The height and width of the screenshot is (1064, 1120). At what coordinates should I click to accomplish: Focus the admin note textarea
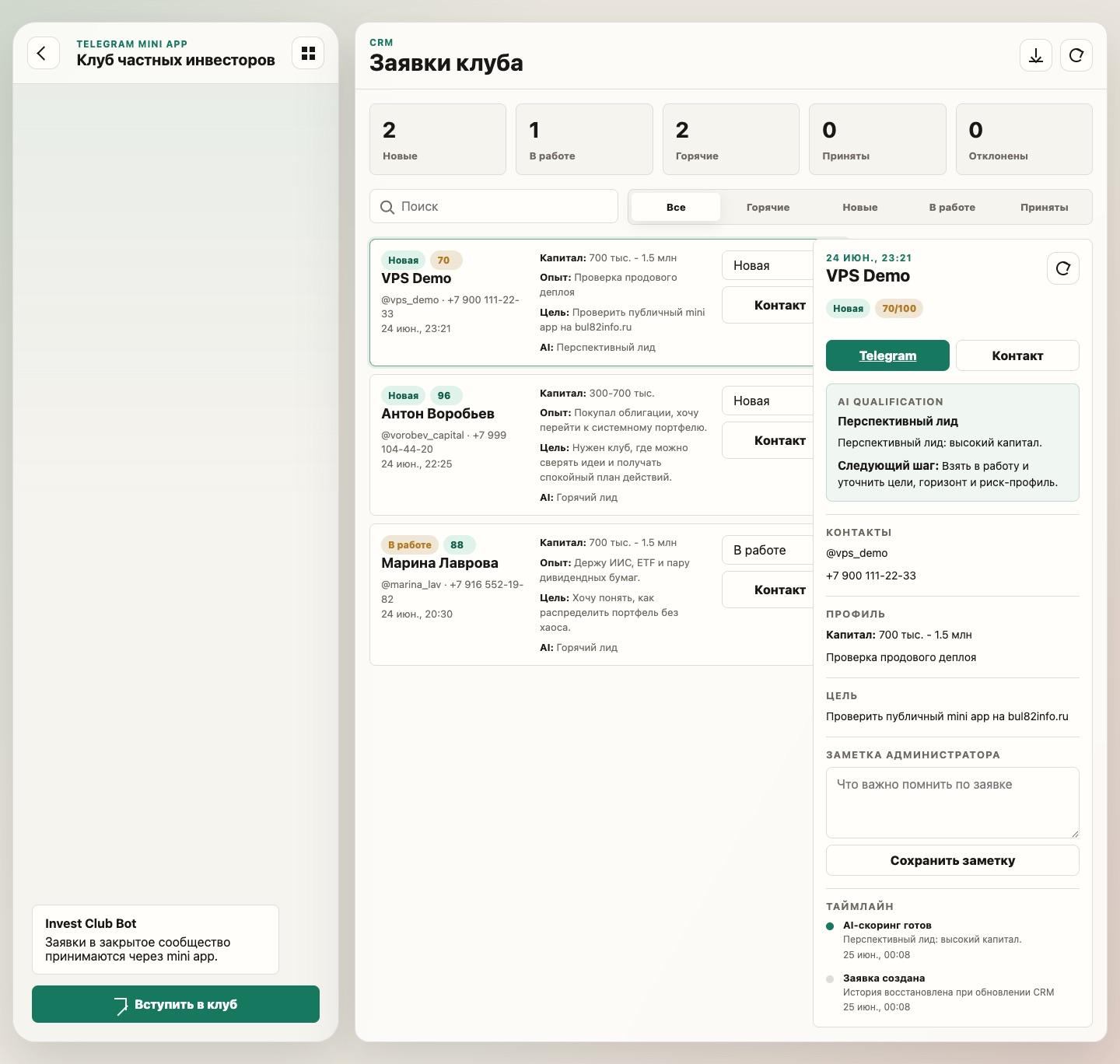tap(953, 803)
